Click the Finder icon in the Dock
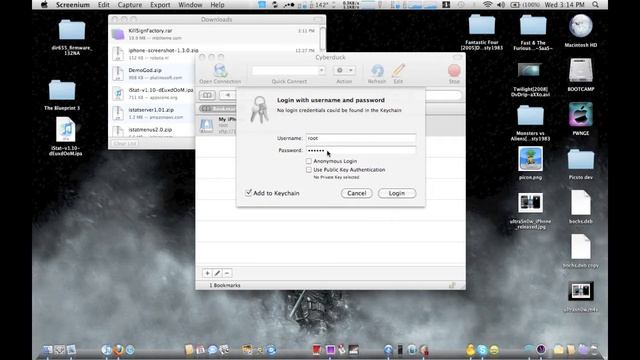640x360 pixels. tap(47, 350)
